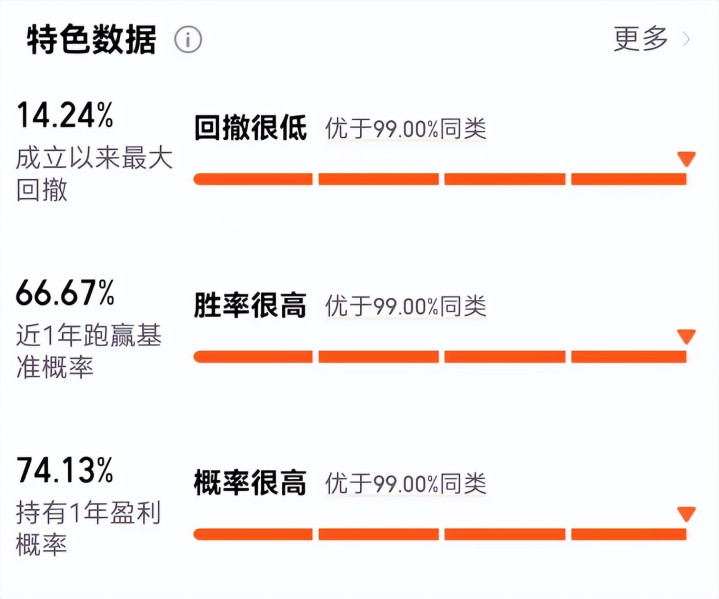
Task: Select the 14.24% max drawdown value
Action: (65, 116)
